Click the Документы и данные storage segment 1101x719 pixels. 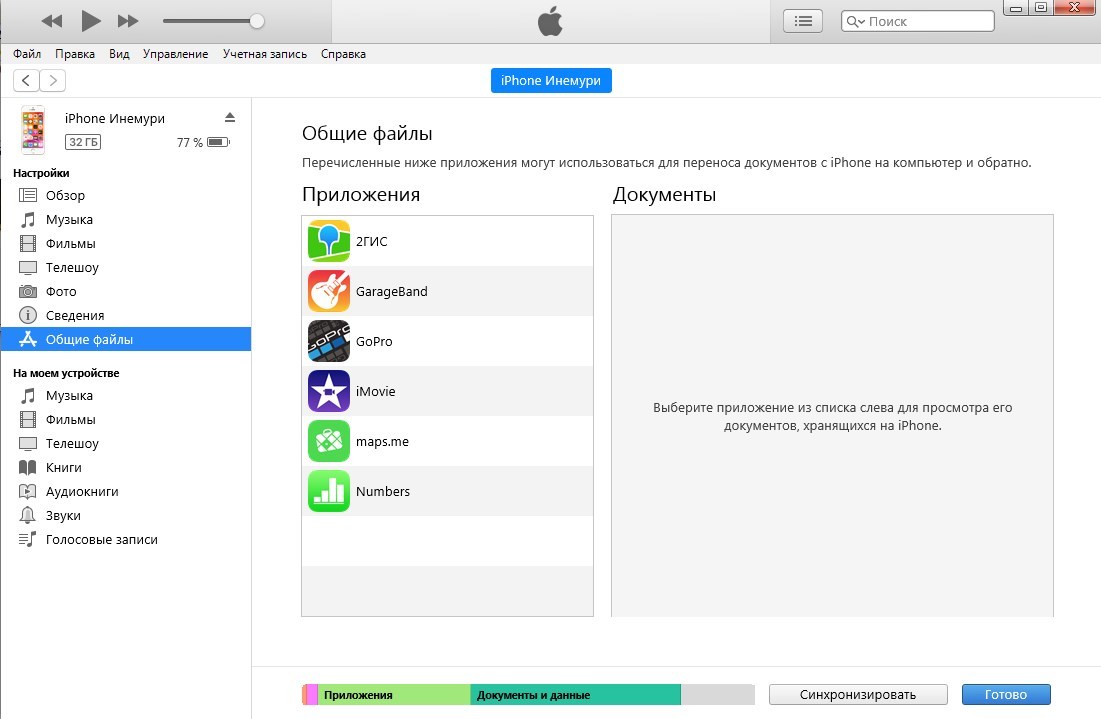576,694
